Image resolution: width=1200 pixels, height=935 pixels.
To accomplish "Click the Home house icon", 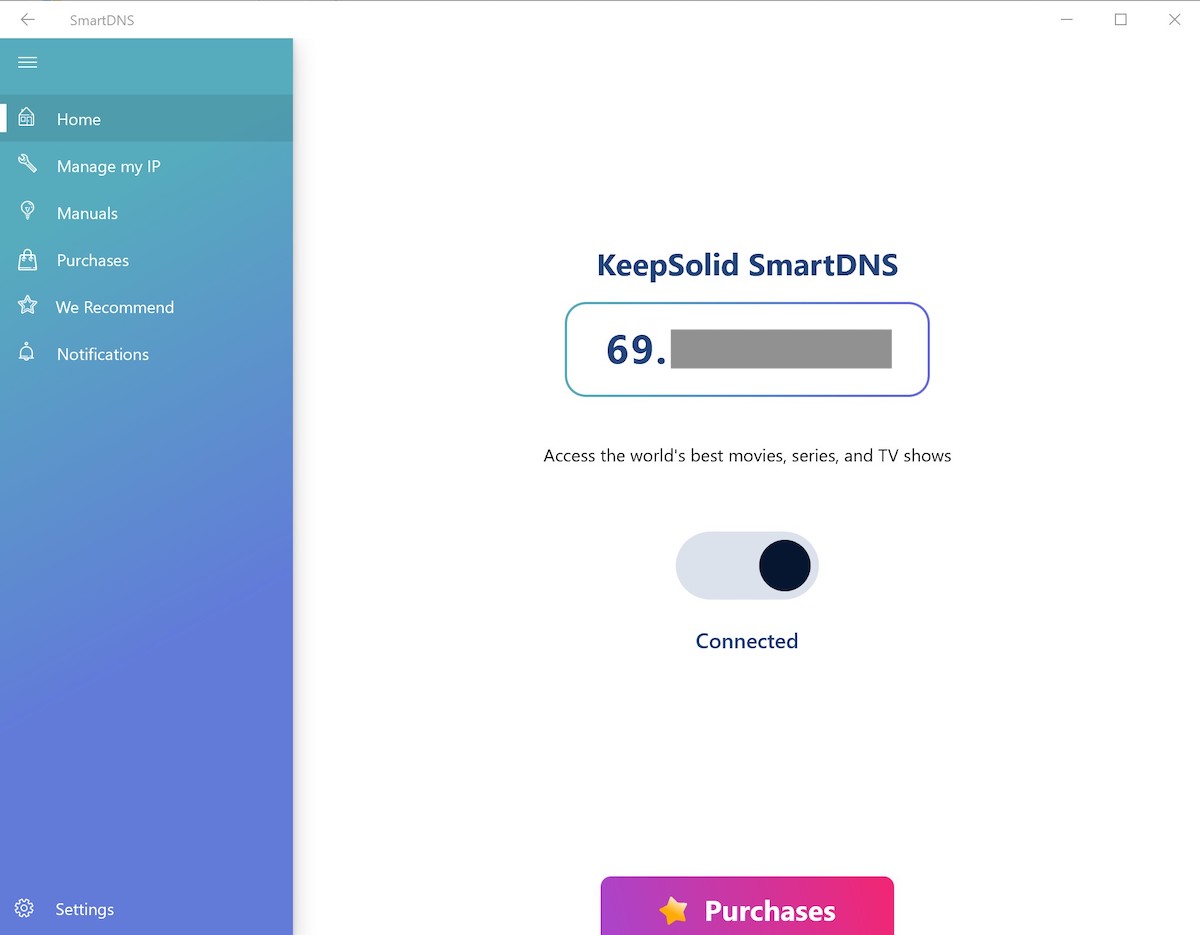I will (x=27, y=118).
